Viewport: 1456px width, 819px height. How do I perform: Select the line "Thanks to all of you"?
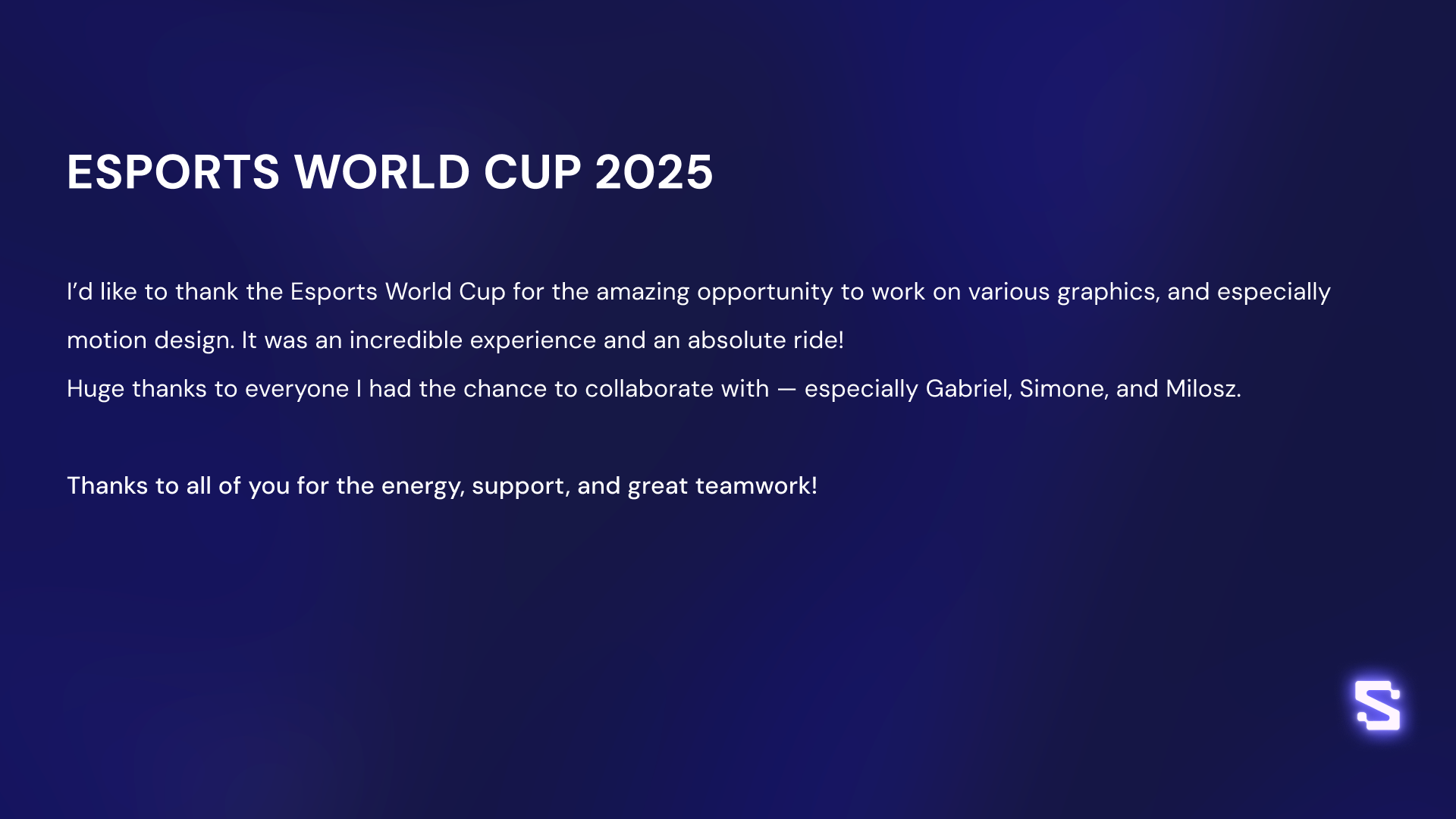pyautogui.click(x=442, y=486)
